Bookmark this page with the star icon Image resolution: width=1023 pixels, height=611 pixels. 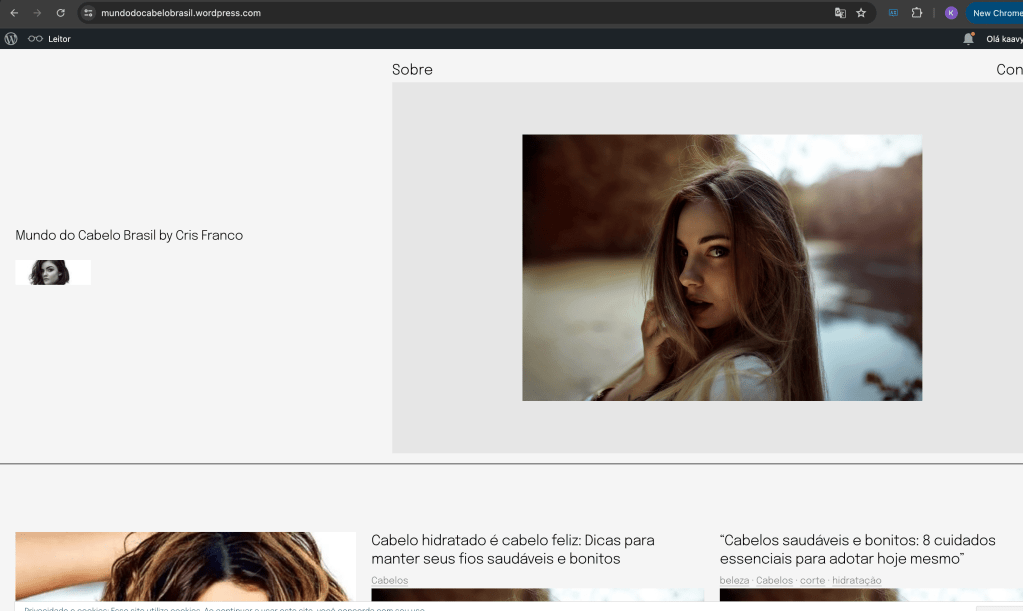click(x=861, y=13)
